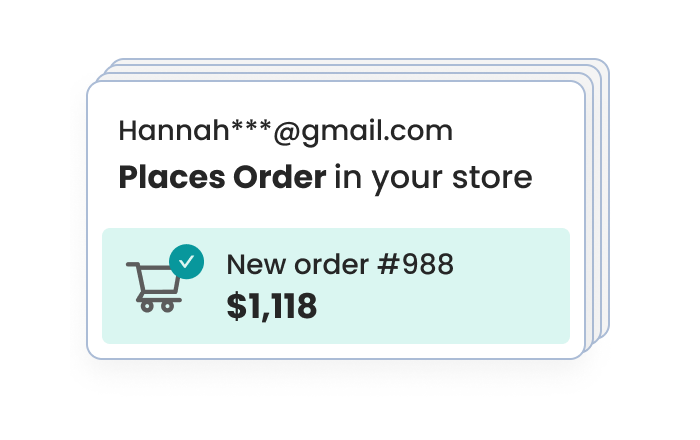This screenshot has height=440, width=700.
Task: Click the bold "Places Order" text
Action: tap(222, 178)
